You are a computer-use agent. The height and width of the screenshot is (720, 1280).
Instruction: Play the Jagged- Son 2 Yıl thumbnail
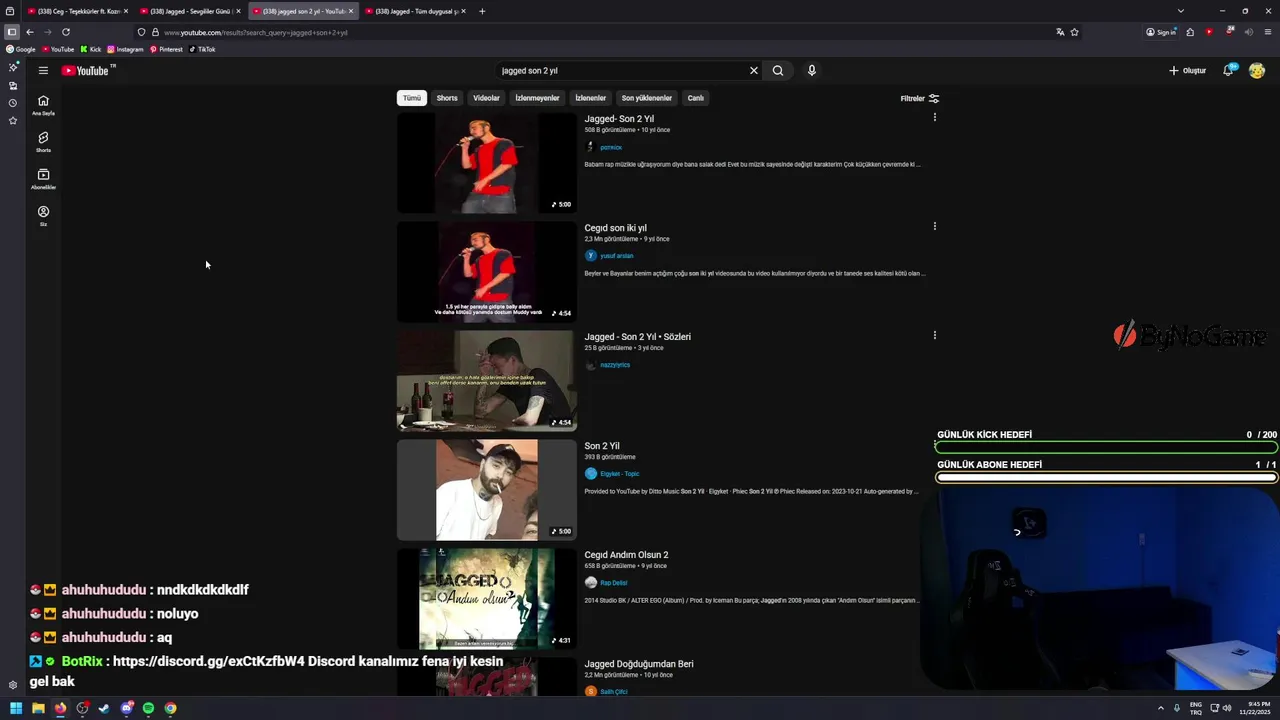coord(487,163)
